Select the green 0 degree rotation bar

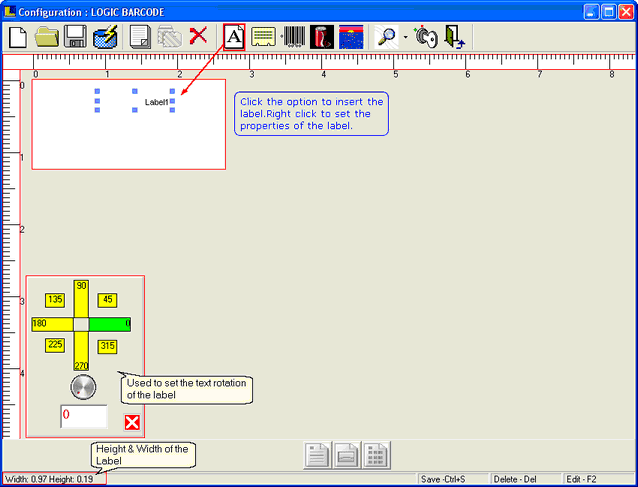pos(110,324)
